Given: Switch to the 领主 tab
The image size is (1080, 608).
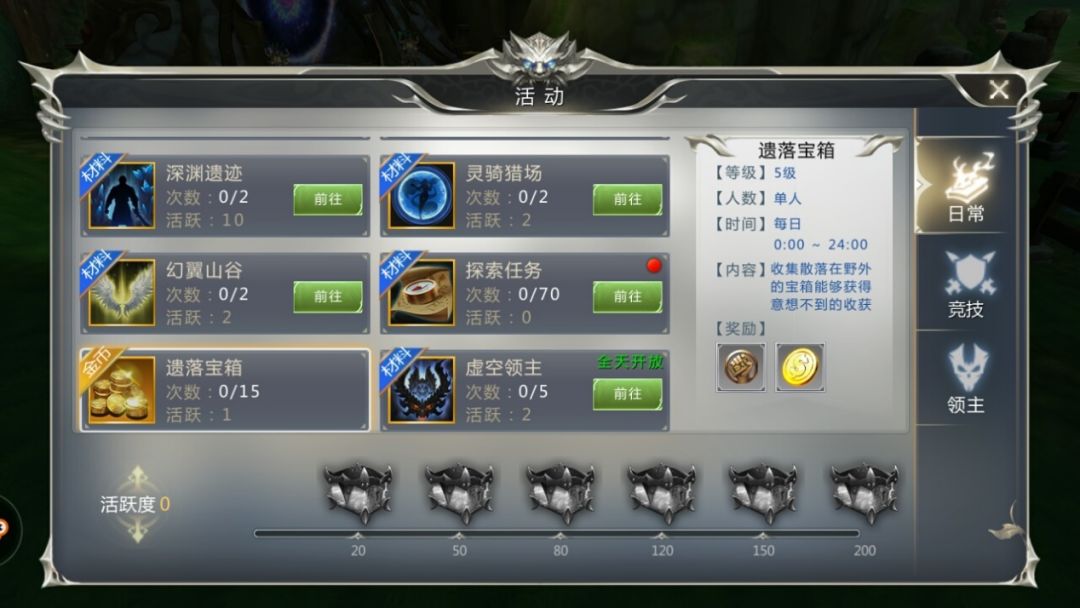Looking at the screenshot, I should (966, 379).
